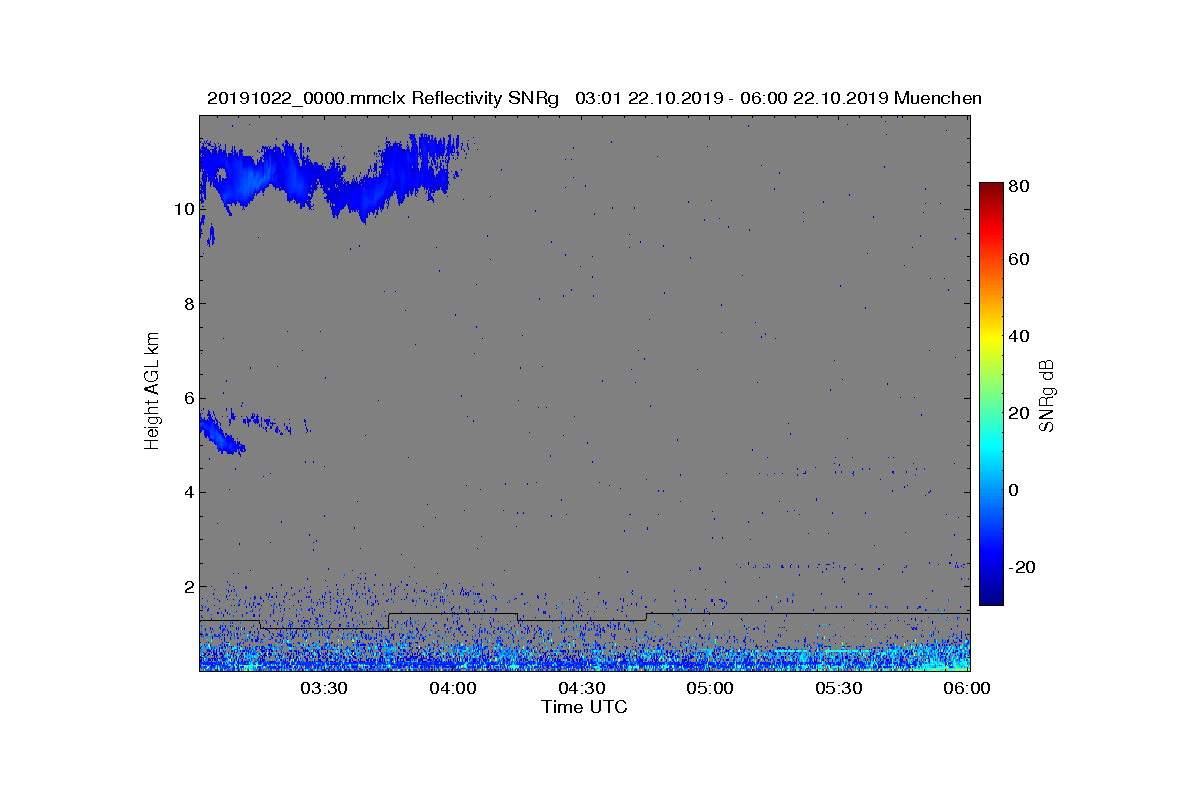The height and width of the screenshot is (800, 1200).
Task: Click the height tick label 4
Action: pyautogui.click(x=188, y=492)
